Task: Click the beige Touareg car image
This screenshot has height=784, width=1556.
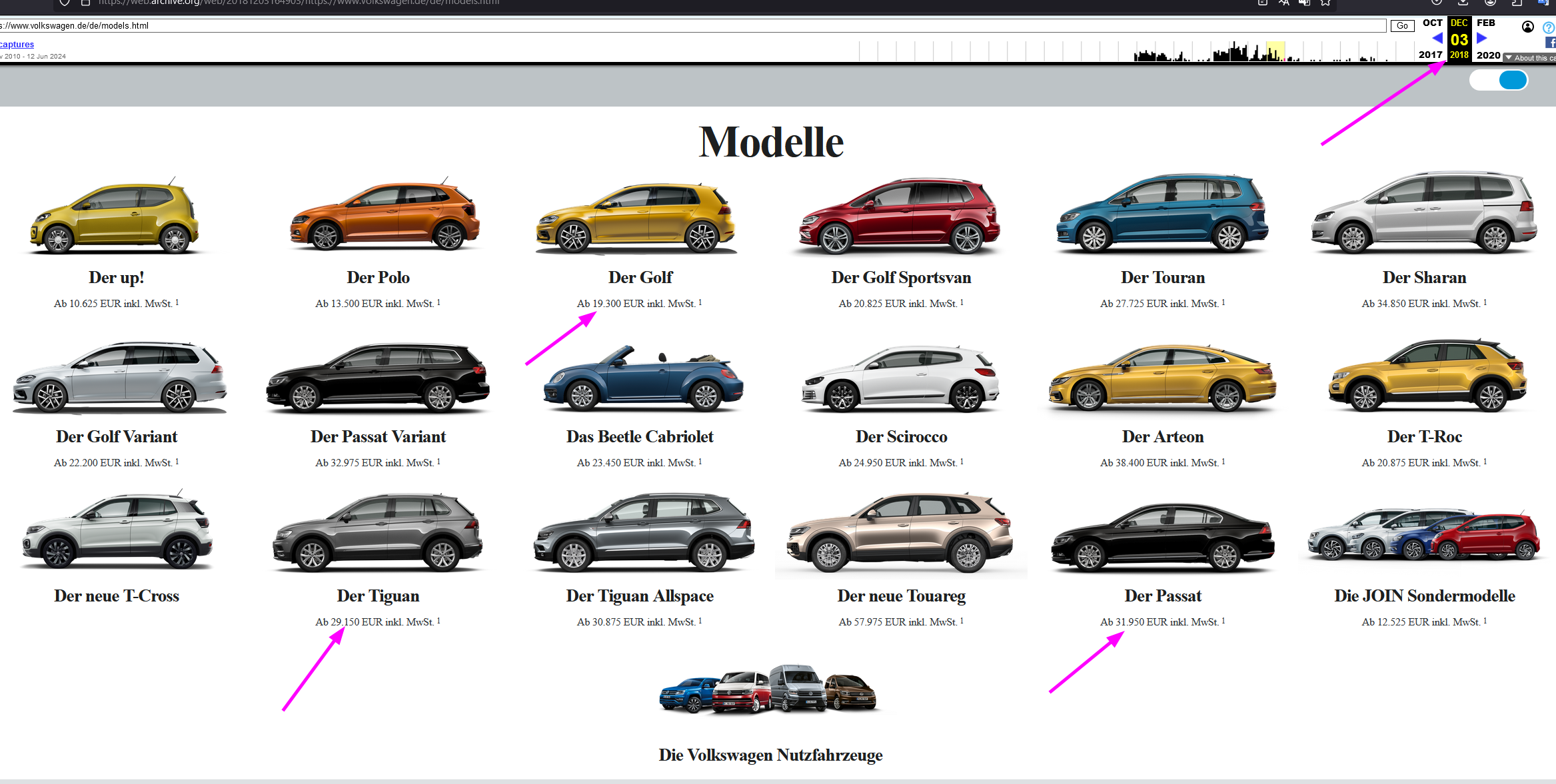Action: 901,533
